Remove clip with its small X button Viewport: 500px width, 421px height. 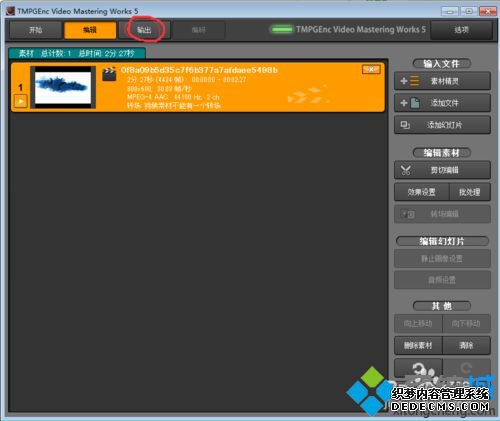click(x=371, y=69)
